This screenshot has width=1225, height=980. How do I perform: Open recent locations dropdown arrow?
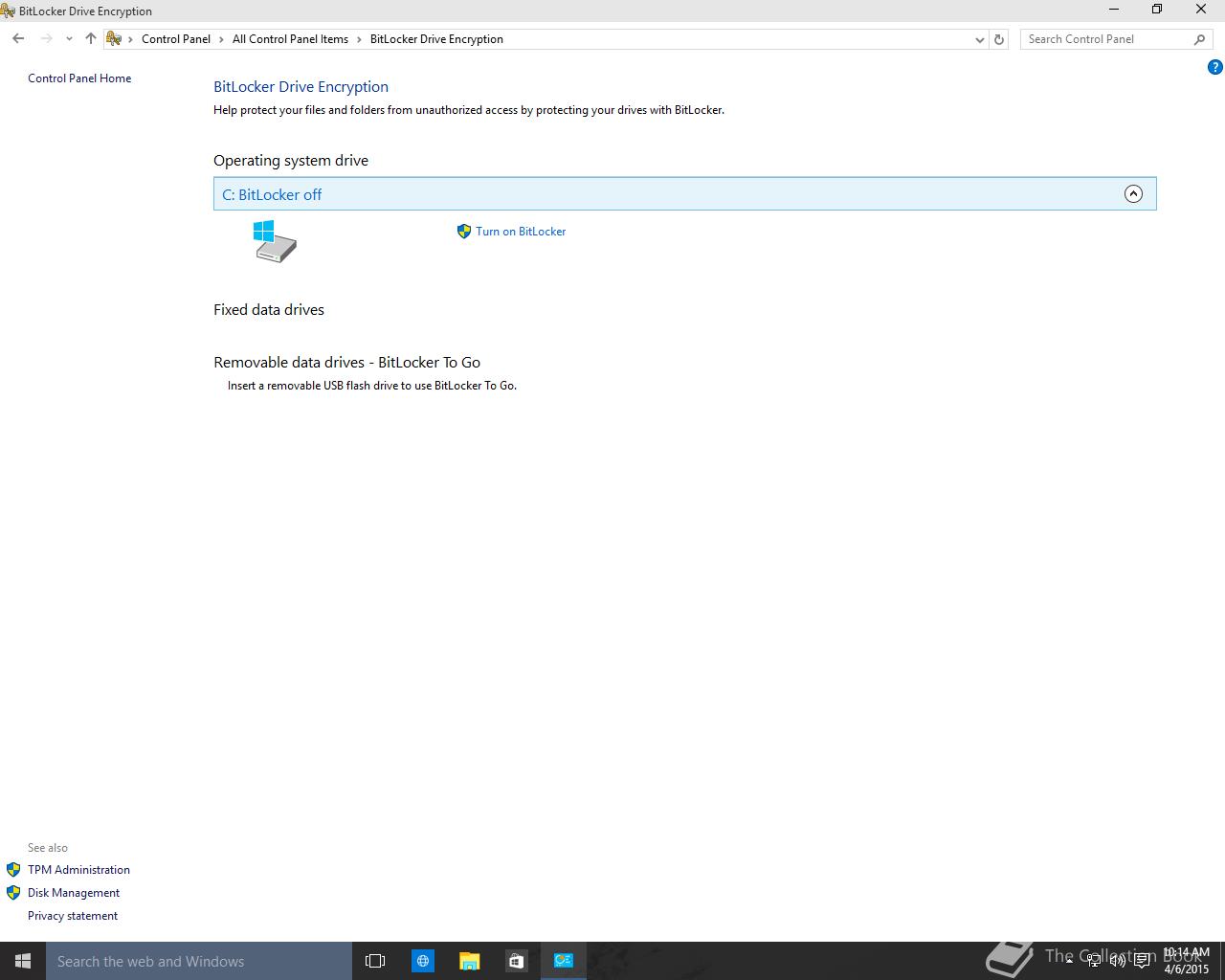click(69, 39)
